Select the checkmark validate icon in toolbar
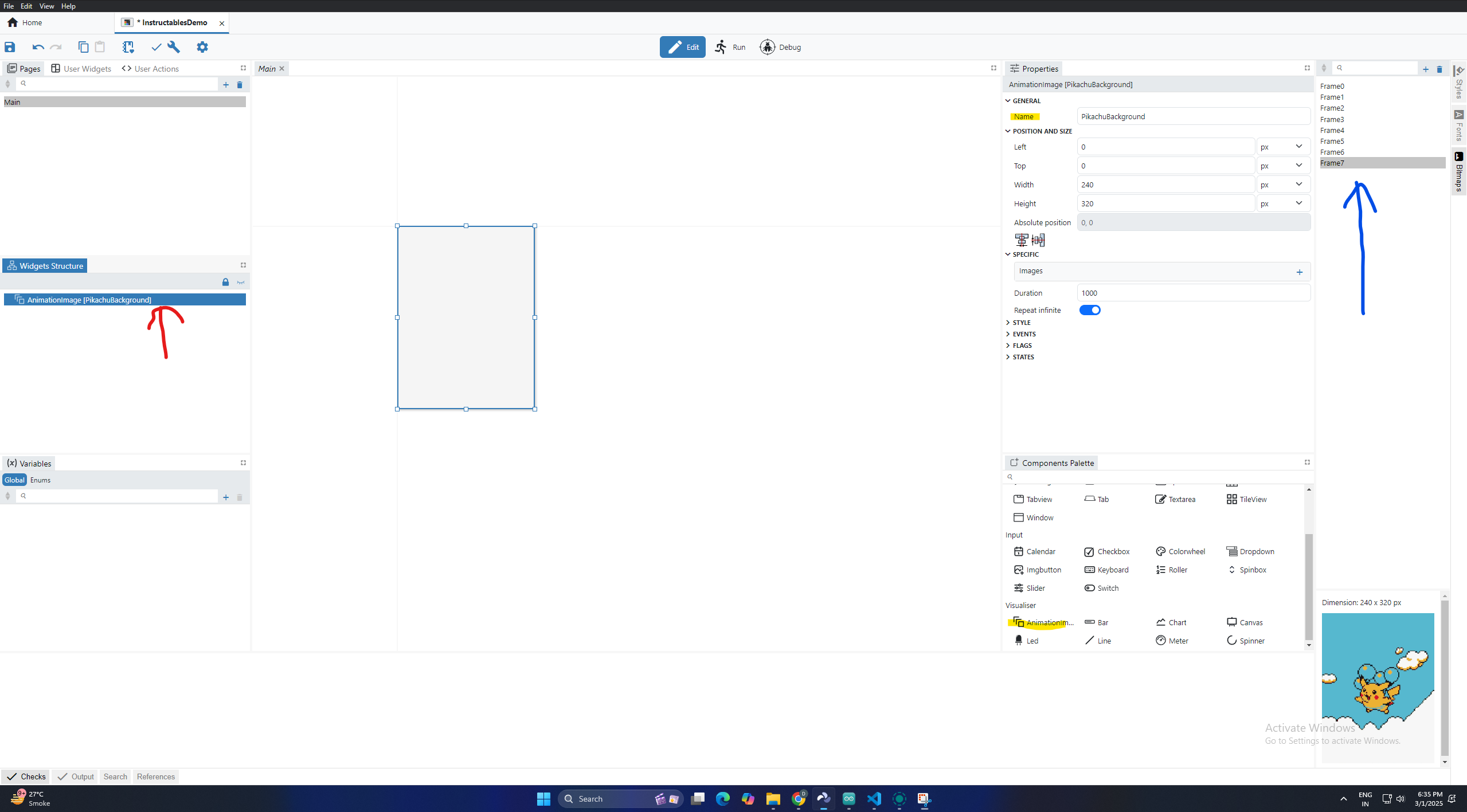This screenshot has height=812, width=1467. 156,46
